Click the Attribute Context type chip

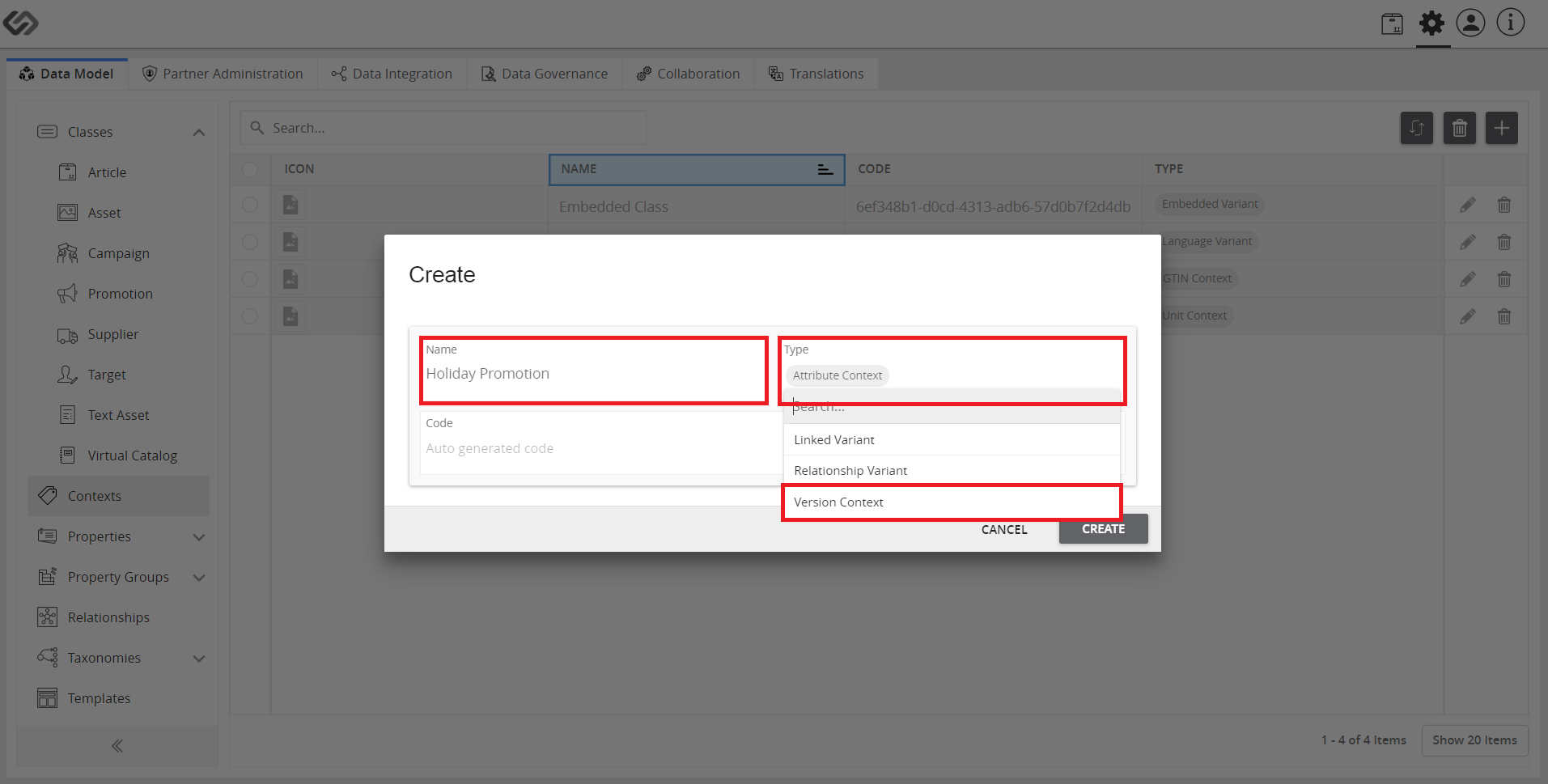837,375
